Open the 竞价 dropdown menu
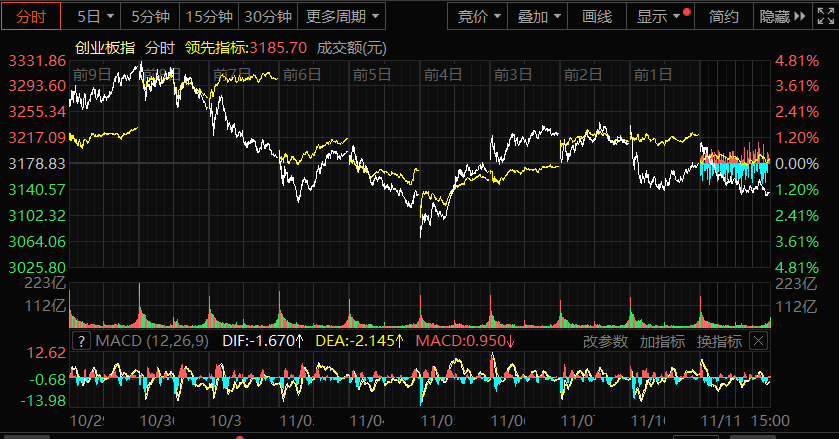The width and height of the screenshot is (839, 439). pos(480,16)
